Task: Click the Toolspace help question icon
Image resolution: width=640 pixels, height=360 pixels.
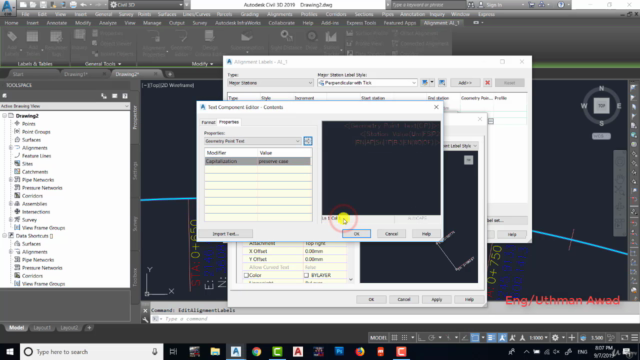Action: (x=125, y=96)
